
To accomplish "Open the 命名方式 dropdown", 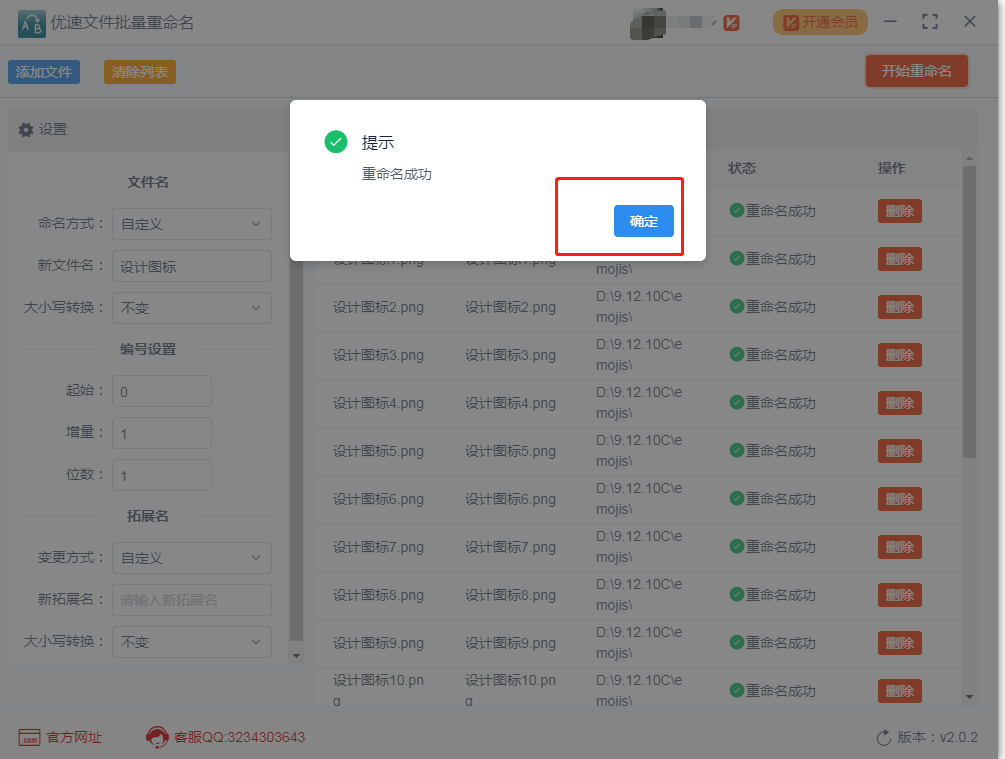I will pos(192,224).
